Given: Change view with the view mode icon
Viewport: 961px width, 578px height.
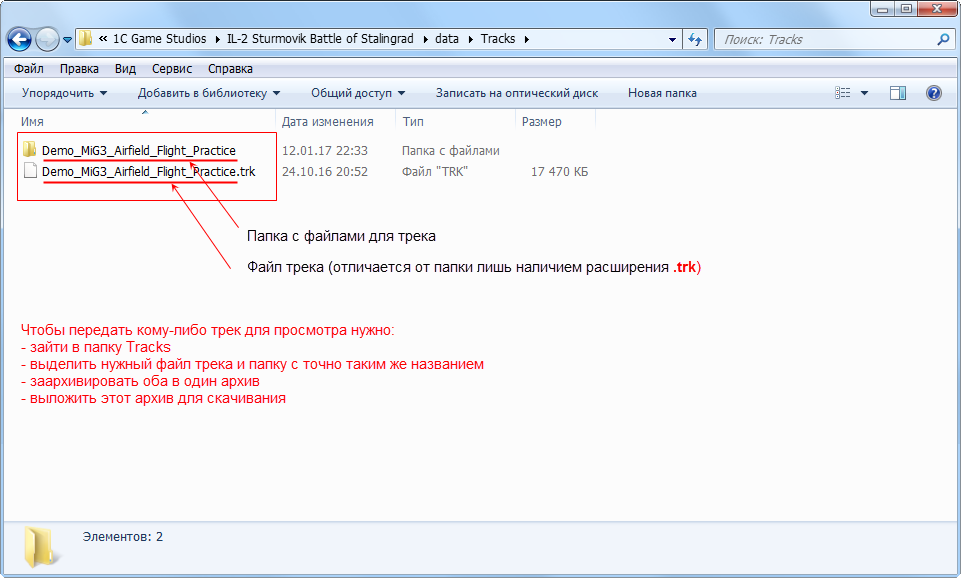Looking at the screenshot, I should (x=843, y=93).
